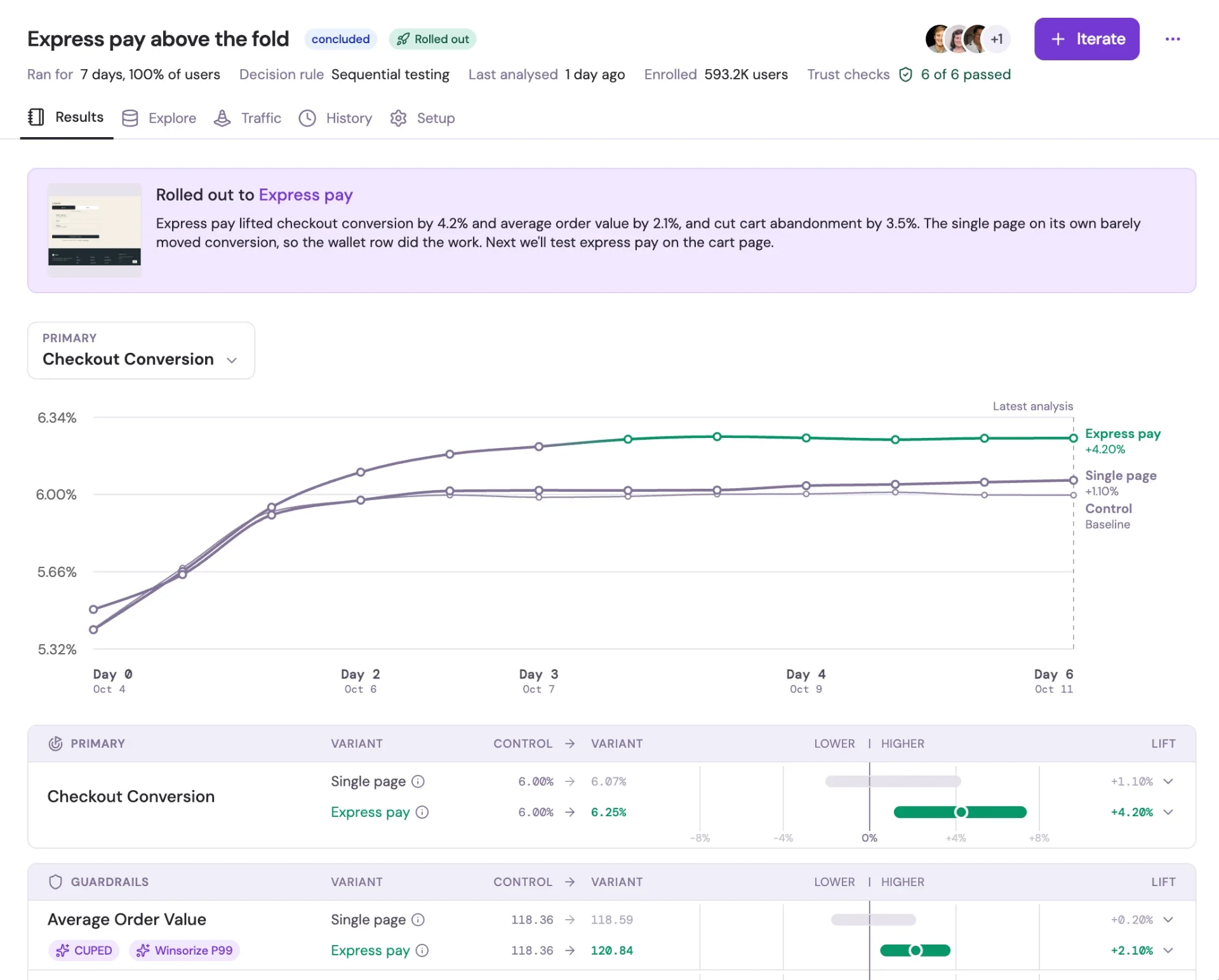Click the Primary metric target icon in table header
The image size is (1219, 980).
(56, 743)
